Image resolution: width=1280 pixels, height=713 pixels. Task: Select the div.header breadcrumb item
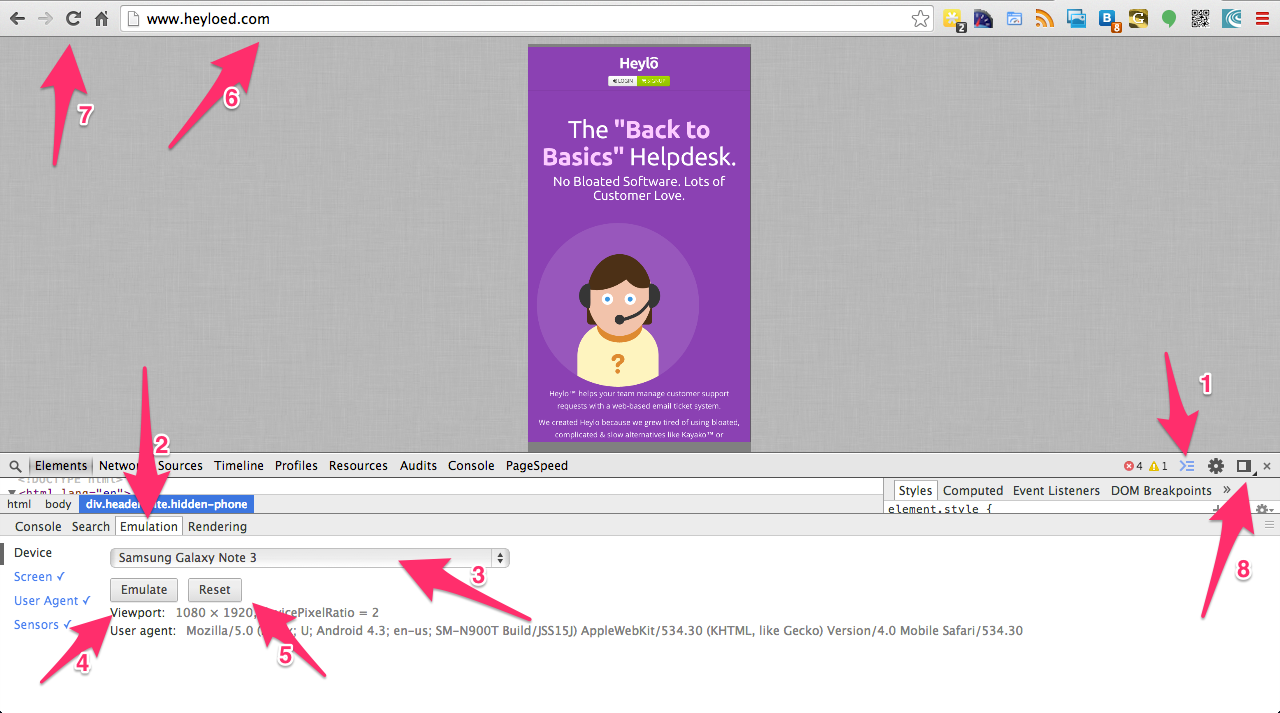[x=166, y=505]
